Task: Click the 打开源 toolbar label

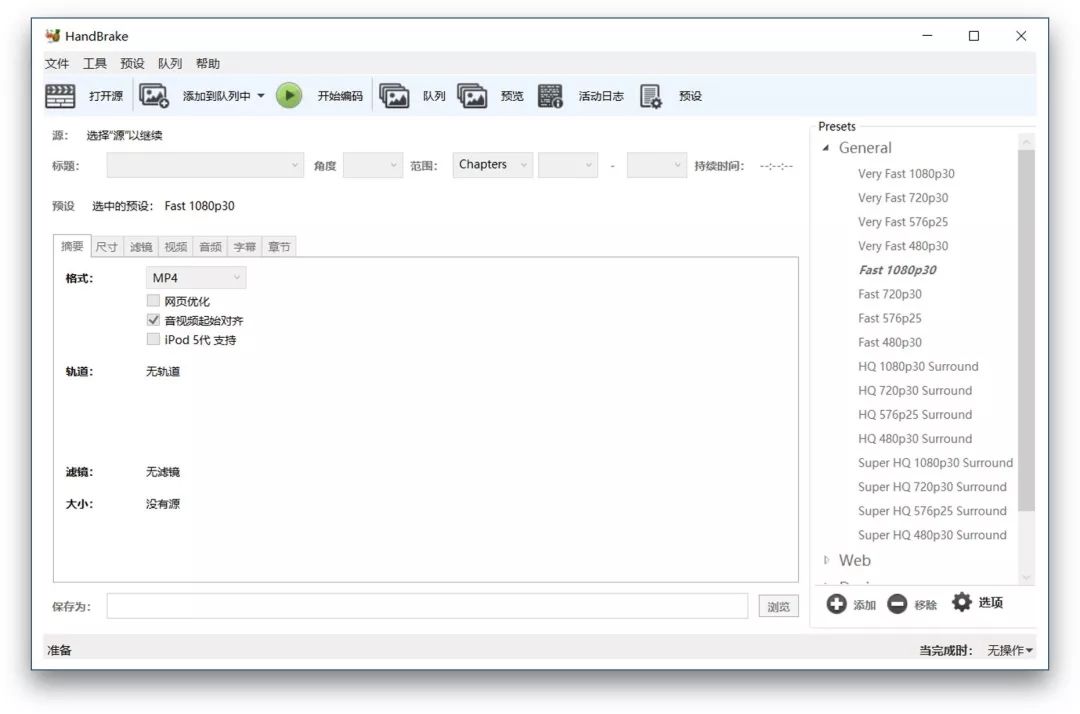Action: click(106, 96)
